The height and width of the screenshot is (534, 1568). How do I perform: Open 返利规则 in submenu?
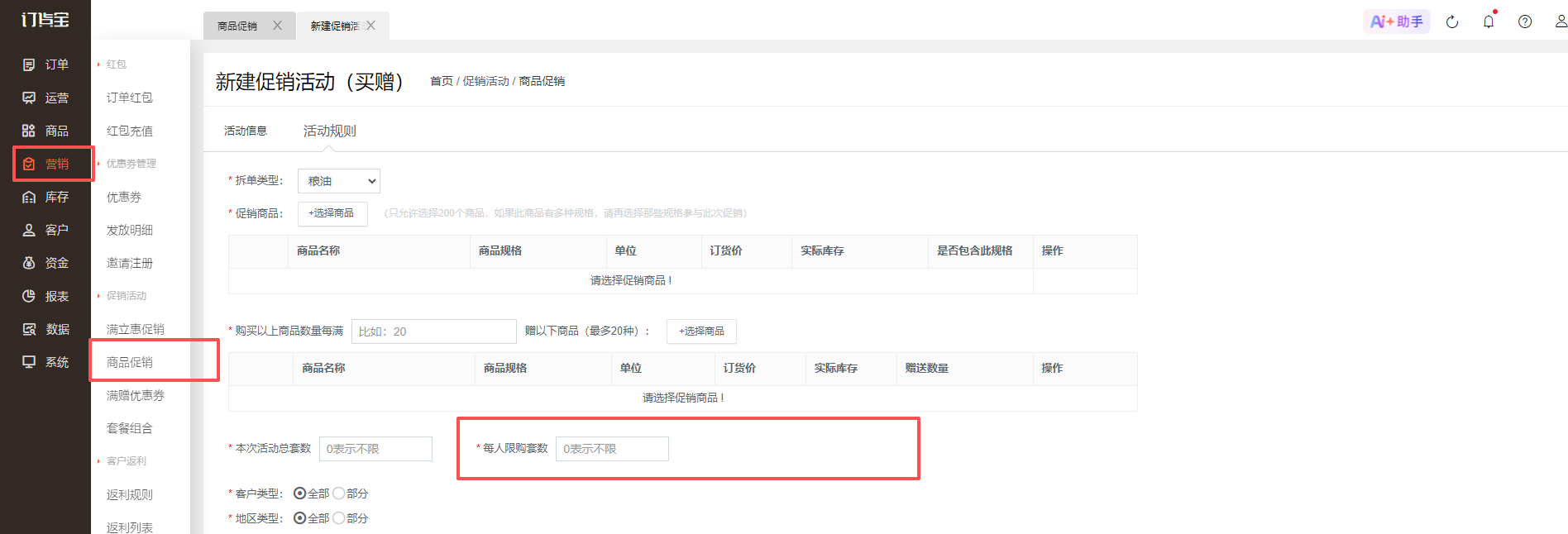(130, 494)
